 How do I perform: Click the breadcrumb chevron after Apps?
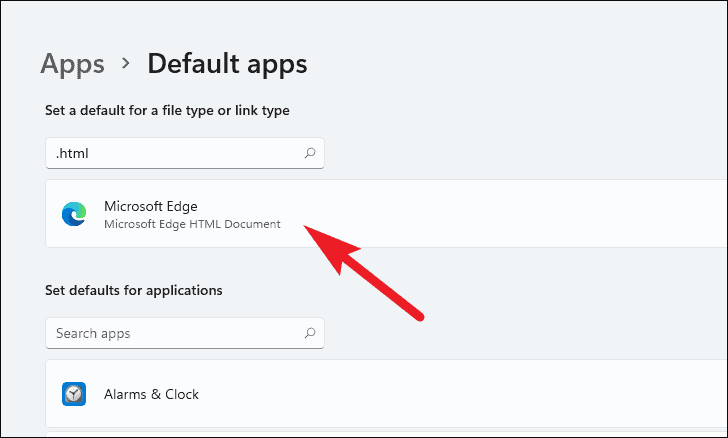[x=125, y=63]
